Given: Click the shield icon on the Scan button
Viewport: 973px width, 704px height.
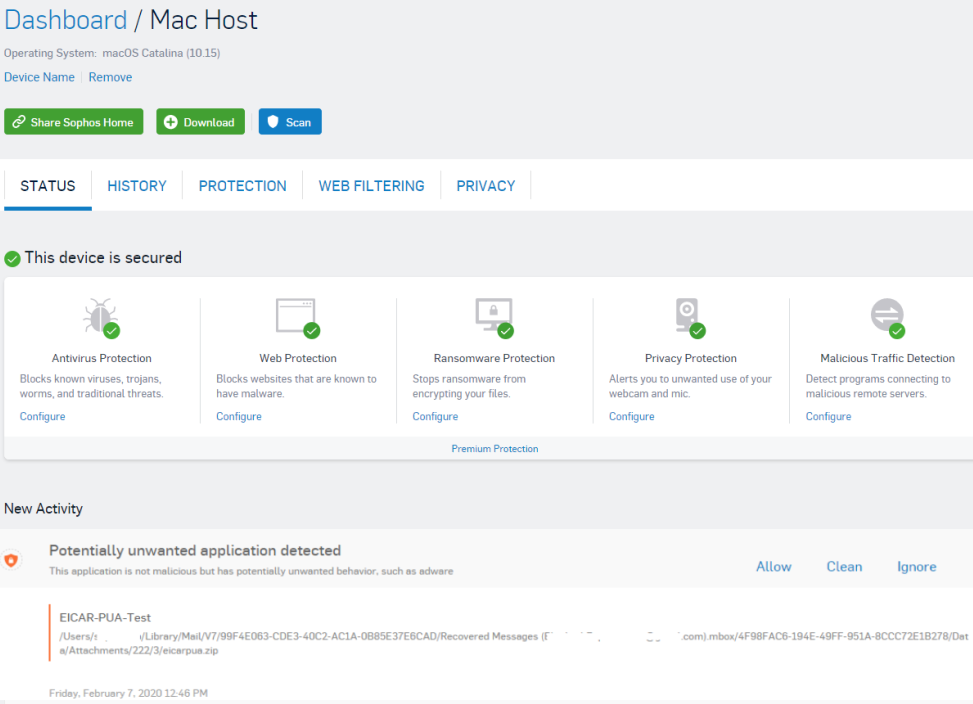Looking at the screenshot, I should click(271, 121).
